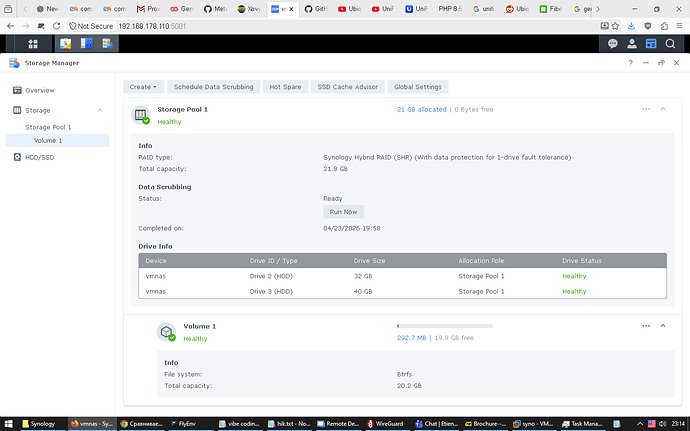Click the 40 GB drive size cell
Viewport: 690px width, 431px height.
click(x=363, y=291)
